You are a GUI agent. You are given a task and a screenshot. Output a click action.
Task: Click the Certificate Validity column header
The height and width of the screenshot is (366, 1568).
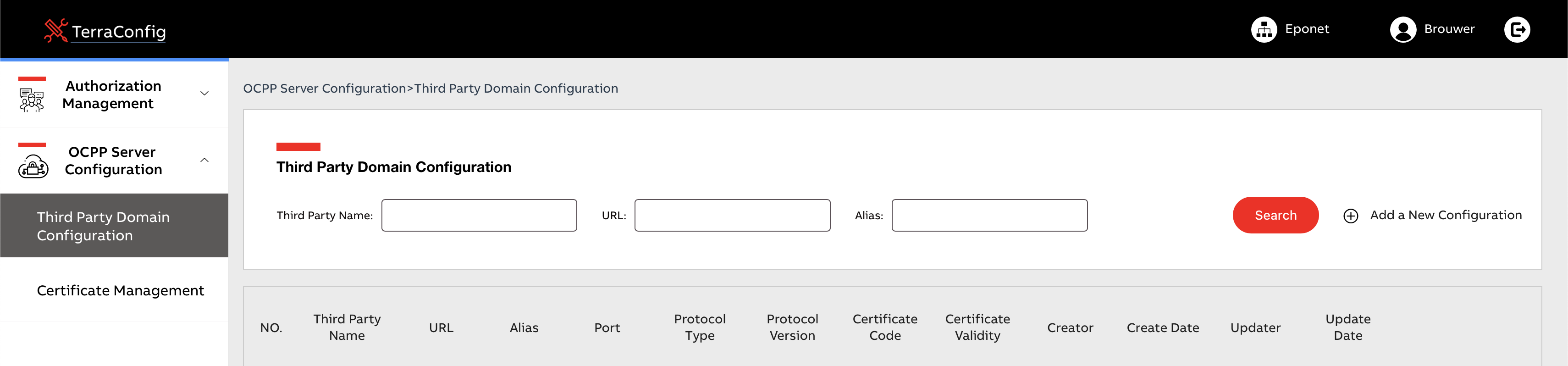(x=977, y=327)
